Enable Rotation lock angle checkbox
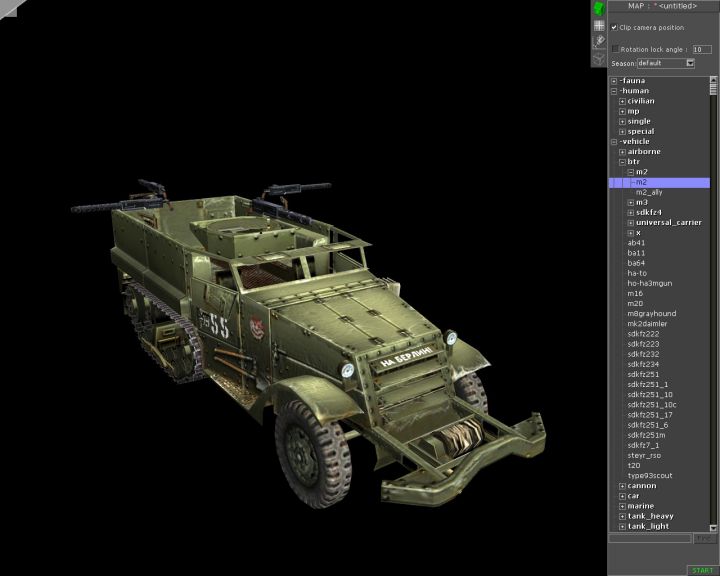The width and height of the screenshot is (720, 576). point(615,48)
